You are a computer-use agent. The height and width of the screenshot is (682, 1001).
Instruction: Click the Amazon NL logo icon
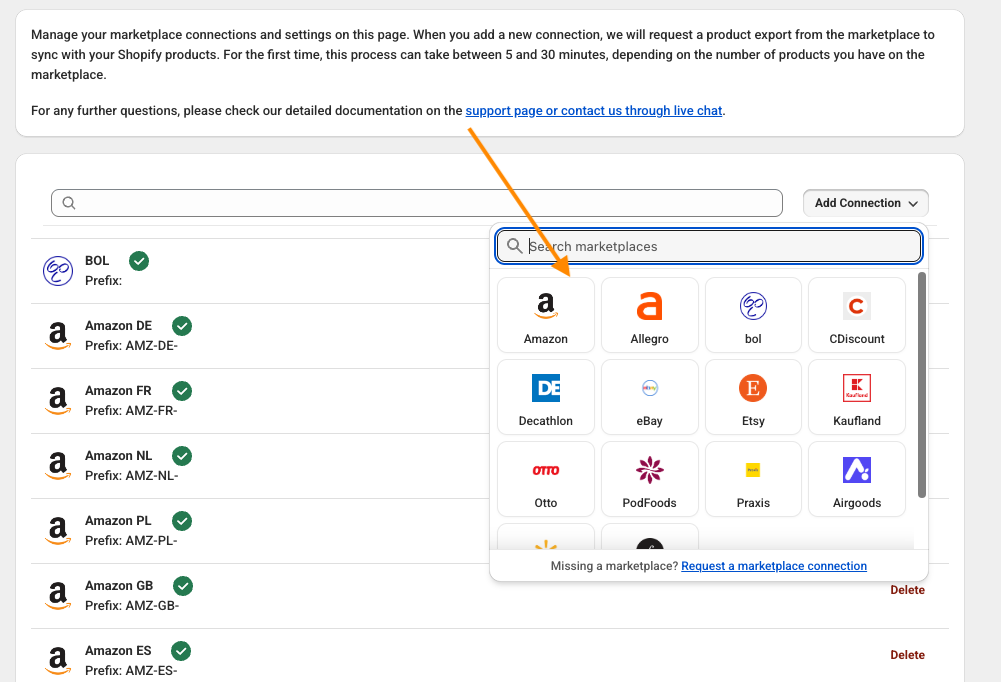(58, 466)
